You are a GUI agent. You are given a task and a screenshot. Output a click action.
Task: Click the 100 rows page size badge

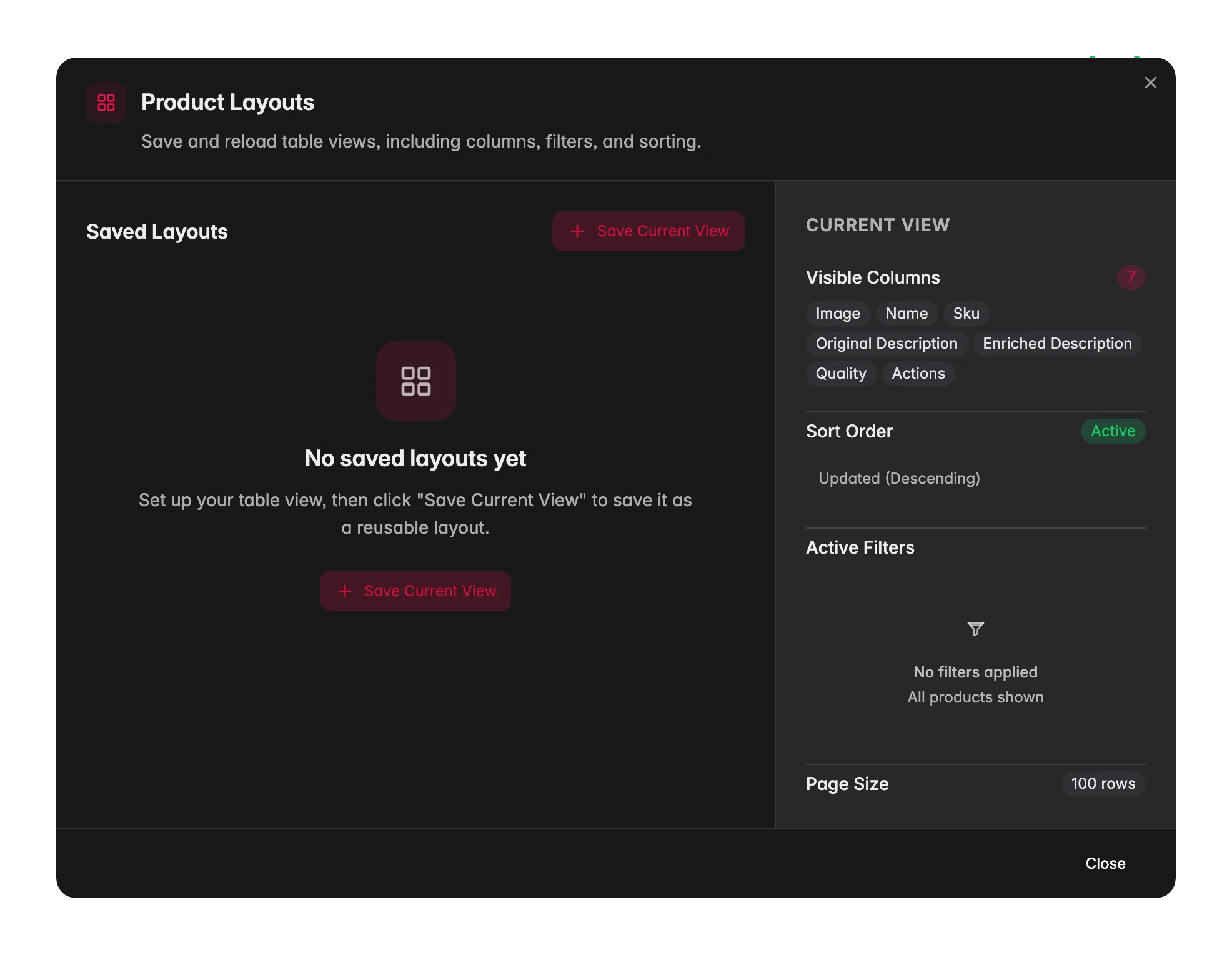1103,784
